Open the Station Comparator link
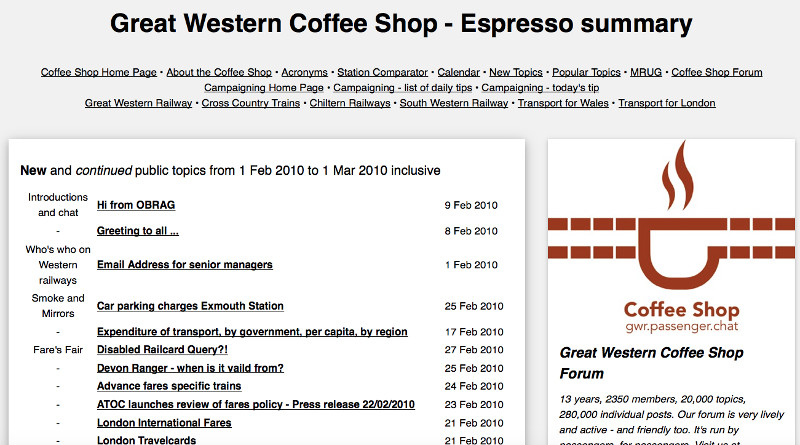This screenshot has width=800, height=445. click(x=382, y=72)
